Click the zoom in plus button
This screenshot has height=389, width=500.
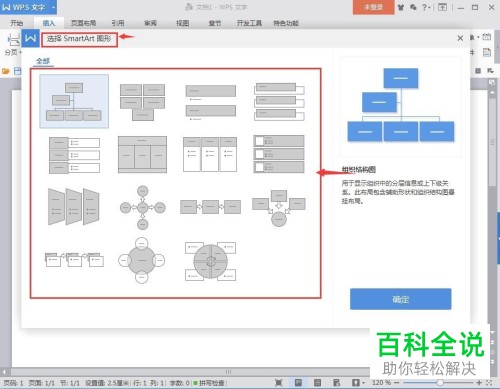pyautogui.click(x=479, y=383)
